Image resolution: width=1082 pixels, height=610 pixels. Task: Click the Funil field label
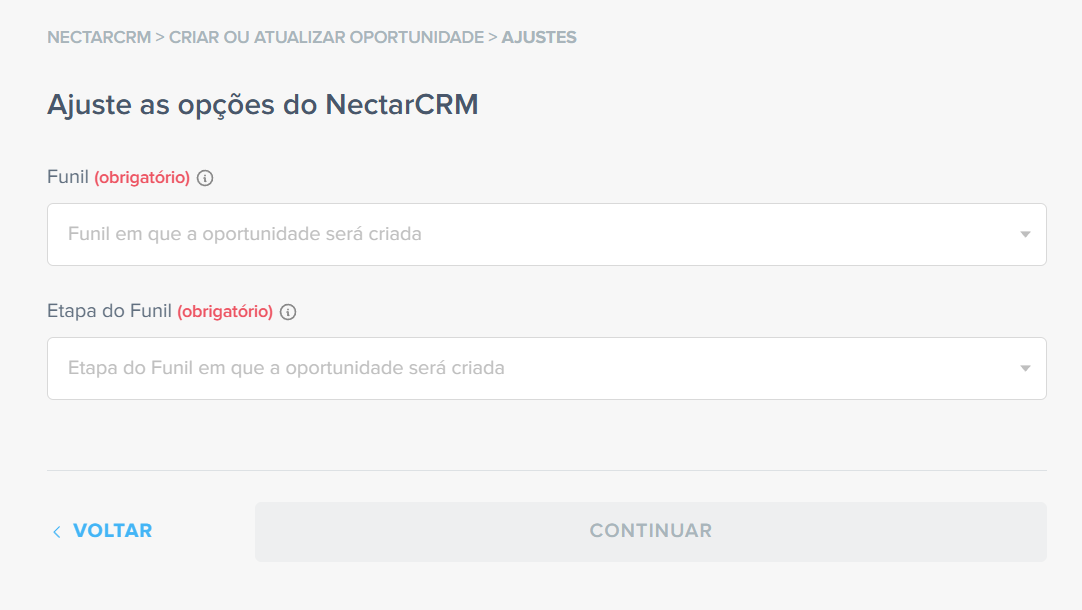68,177
